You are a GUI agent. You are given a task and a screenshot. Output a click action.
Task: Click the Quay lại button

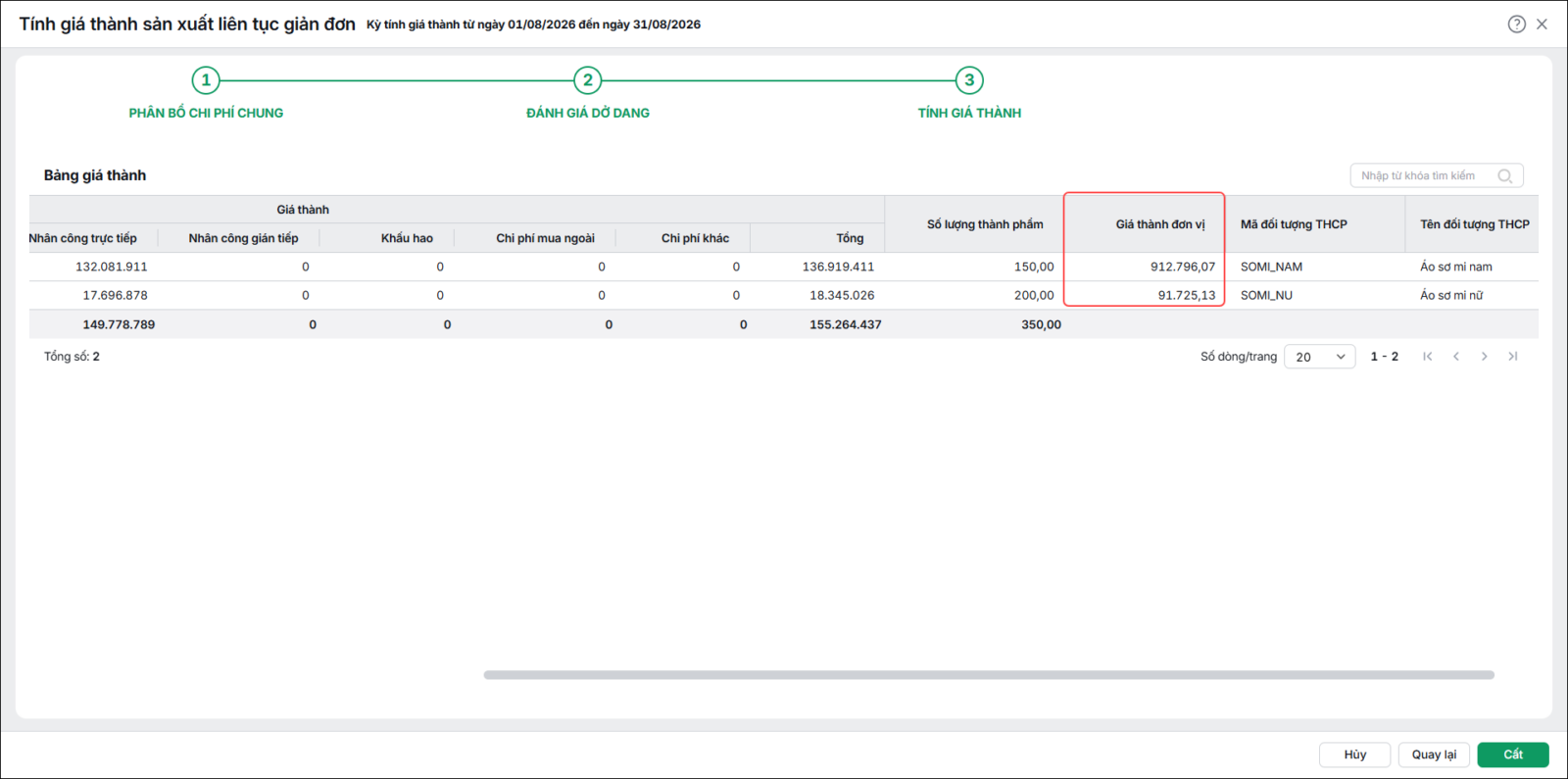pos(1434,755)
